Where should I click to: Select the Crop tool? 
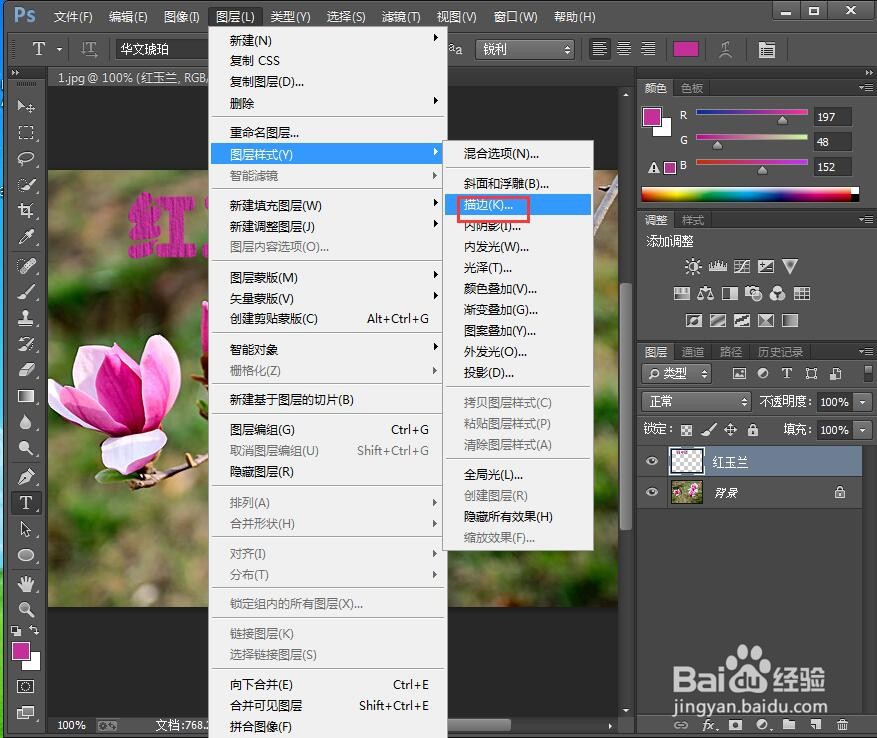(27, 209)
